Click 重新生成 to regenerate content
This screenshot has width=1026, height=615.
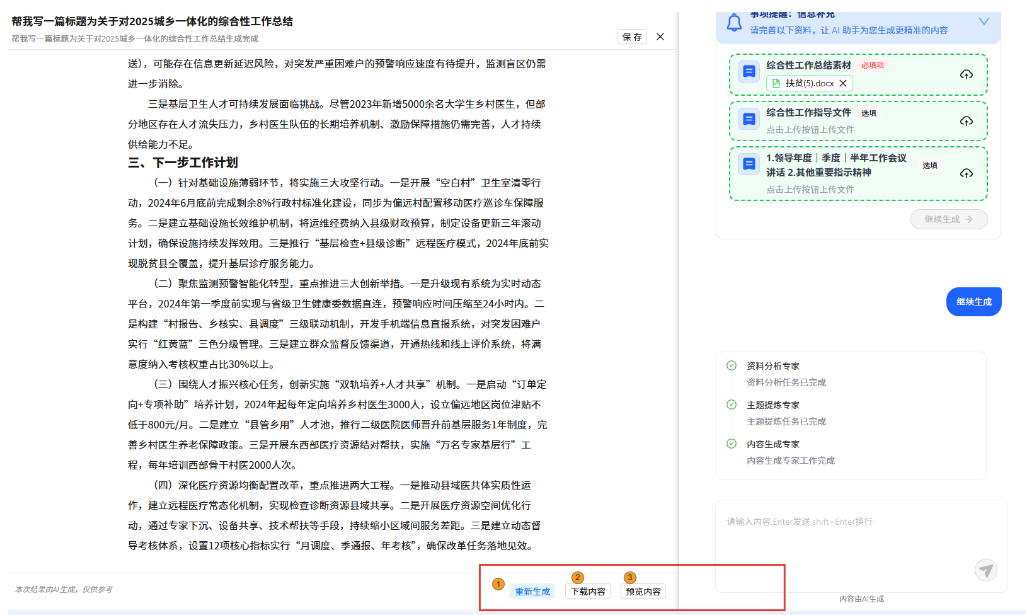click(x=532, y=591)
